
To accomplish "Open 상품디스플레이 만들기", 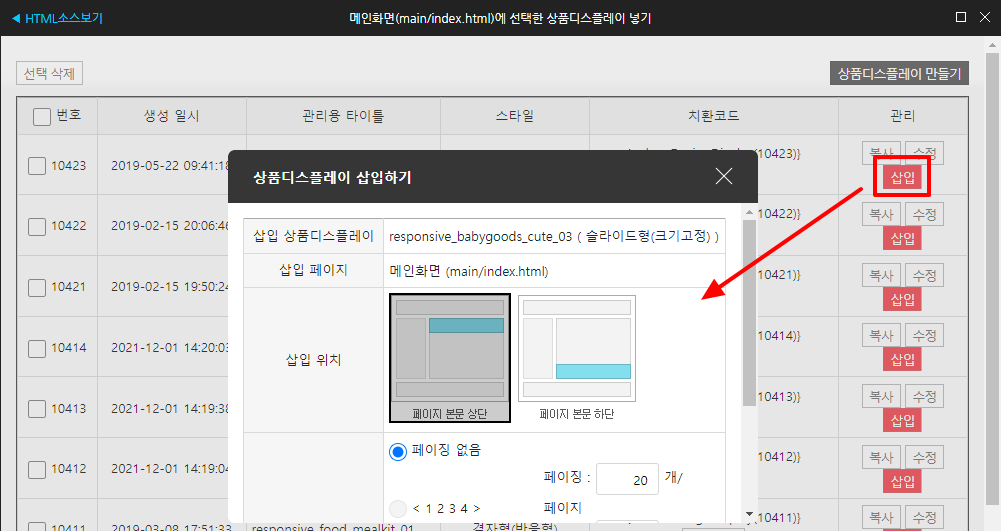I will click(x=899, y=73).
